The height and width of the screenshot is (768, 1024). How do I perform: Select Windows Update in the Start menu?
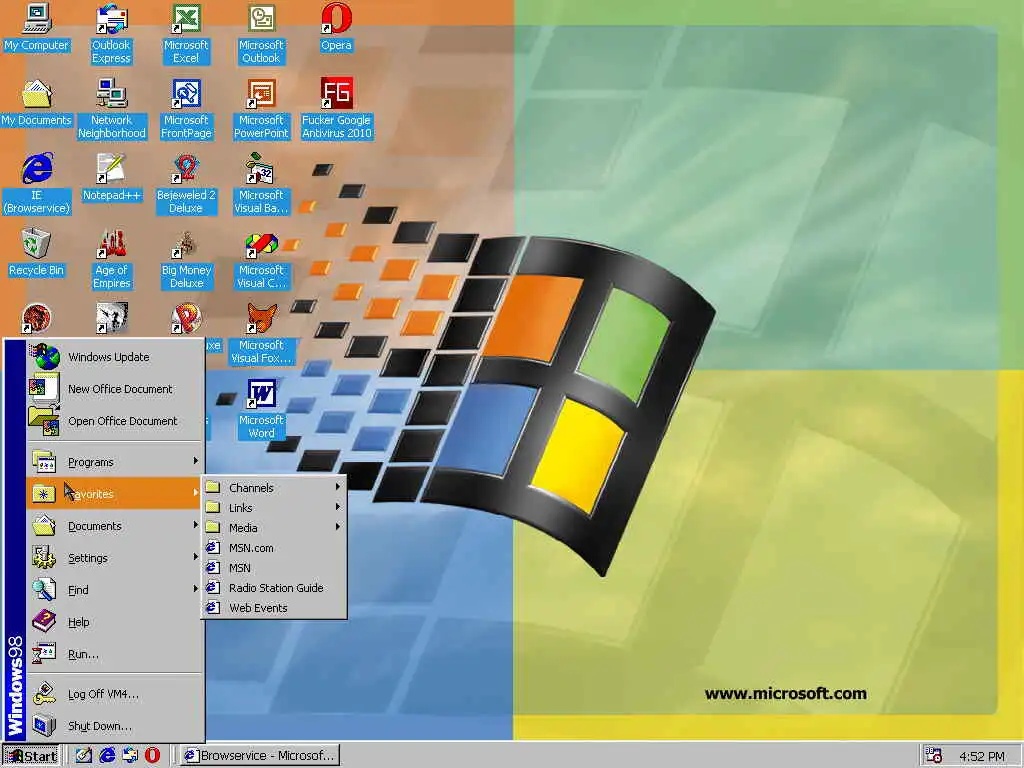(115, 357)
